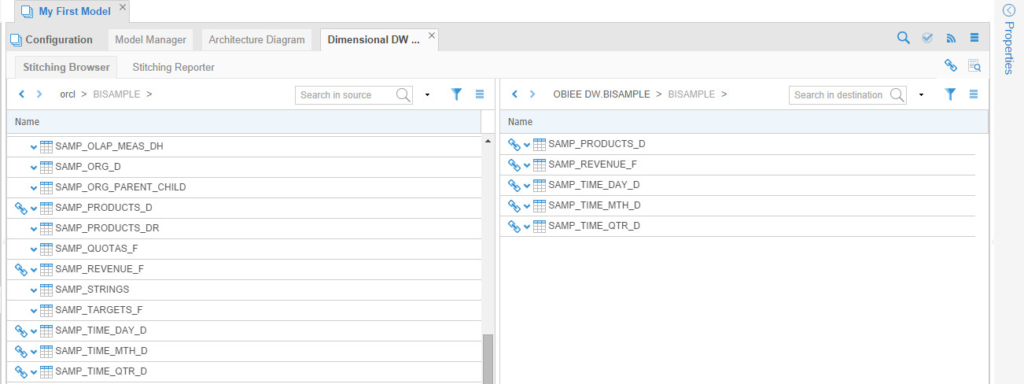Click the source search magnifier icon
This screenshot has height=384, width=1024.
[404, 95]
